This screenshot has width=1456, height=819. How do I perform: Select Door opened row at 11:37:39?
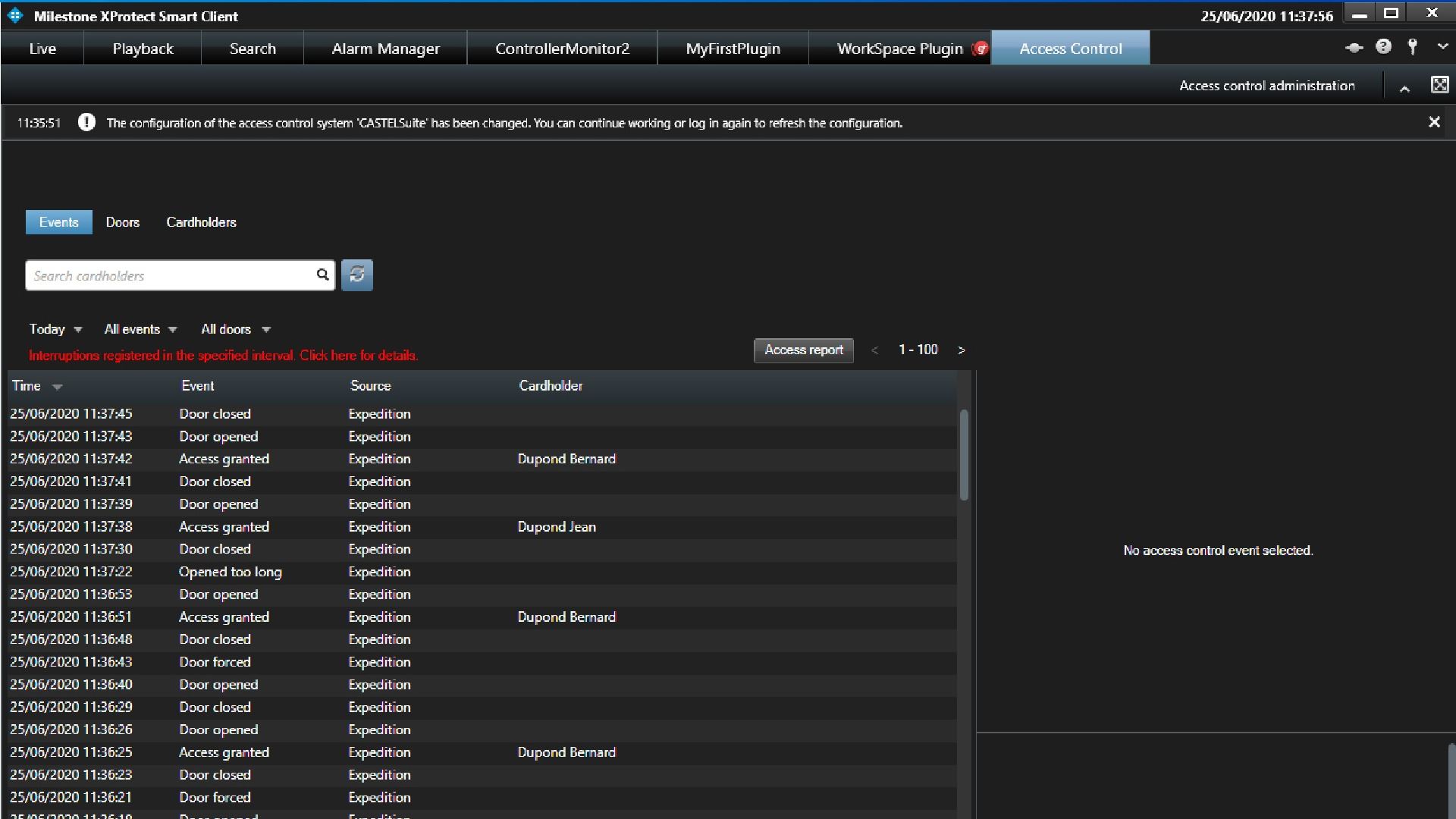pos(482,504)
